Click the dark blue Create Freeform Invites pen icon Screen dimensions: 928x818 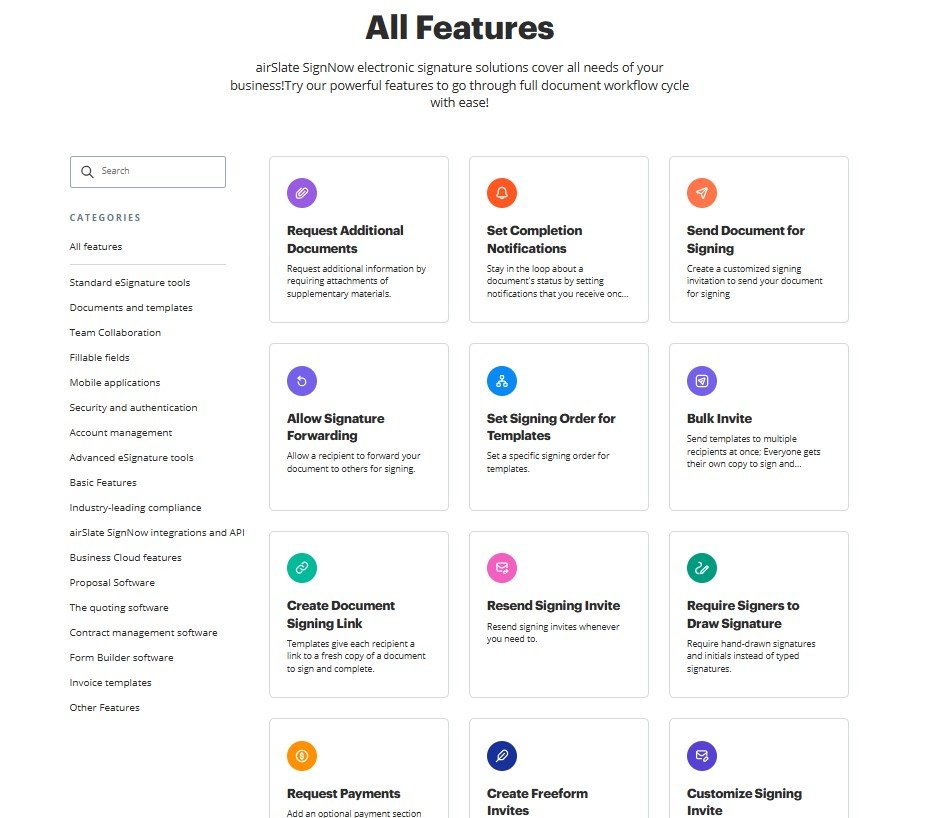coord(502,756)
